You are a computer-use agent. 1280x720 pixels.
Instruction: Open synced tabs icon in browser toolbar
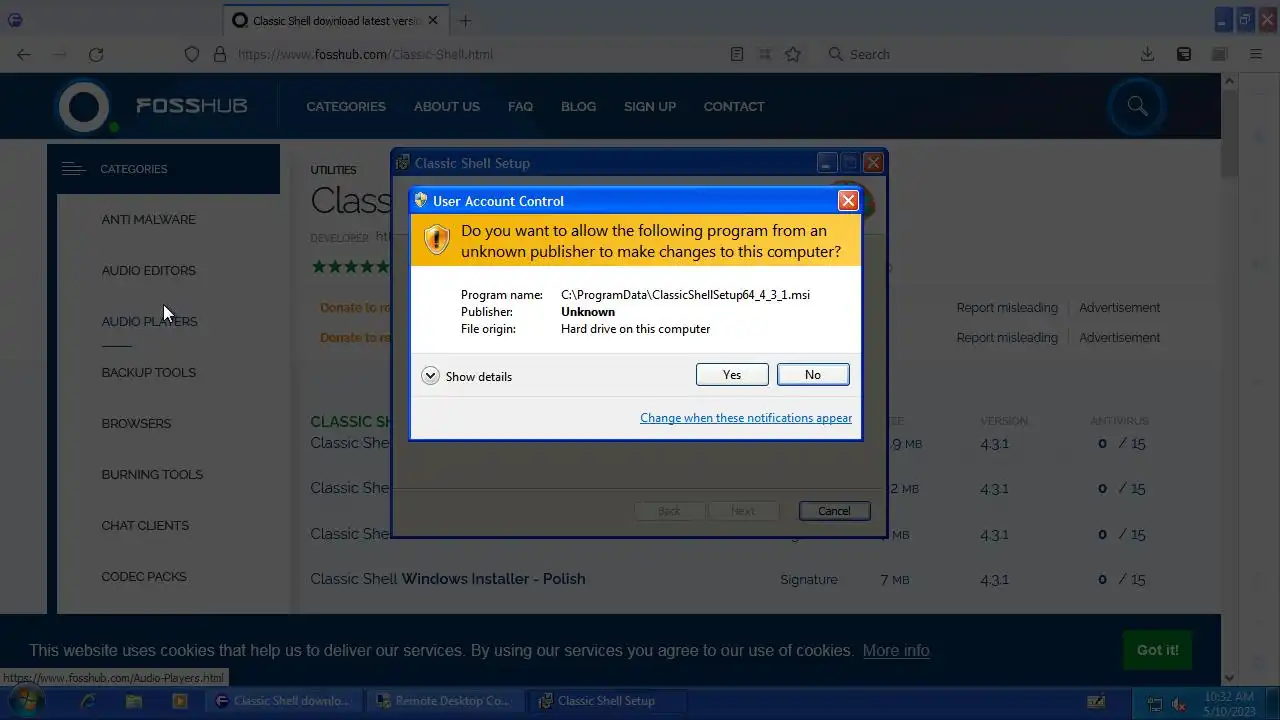[x=1184, y=54]
